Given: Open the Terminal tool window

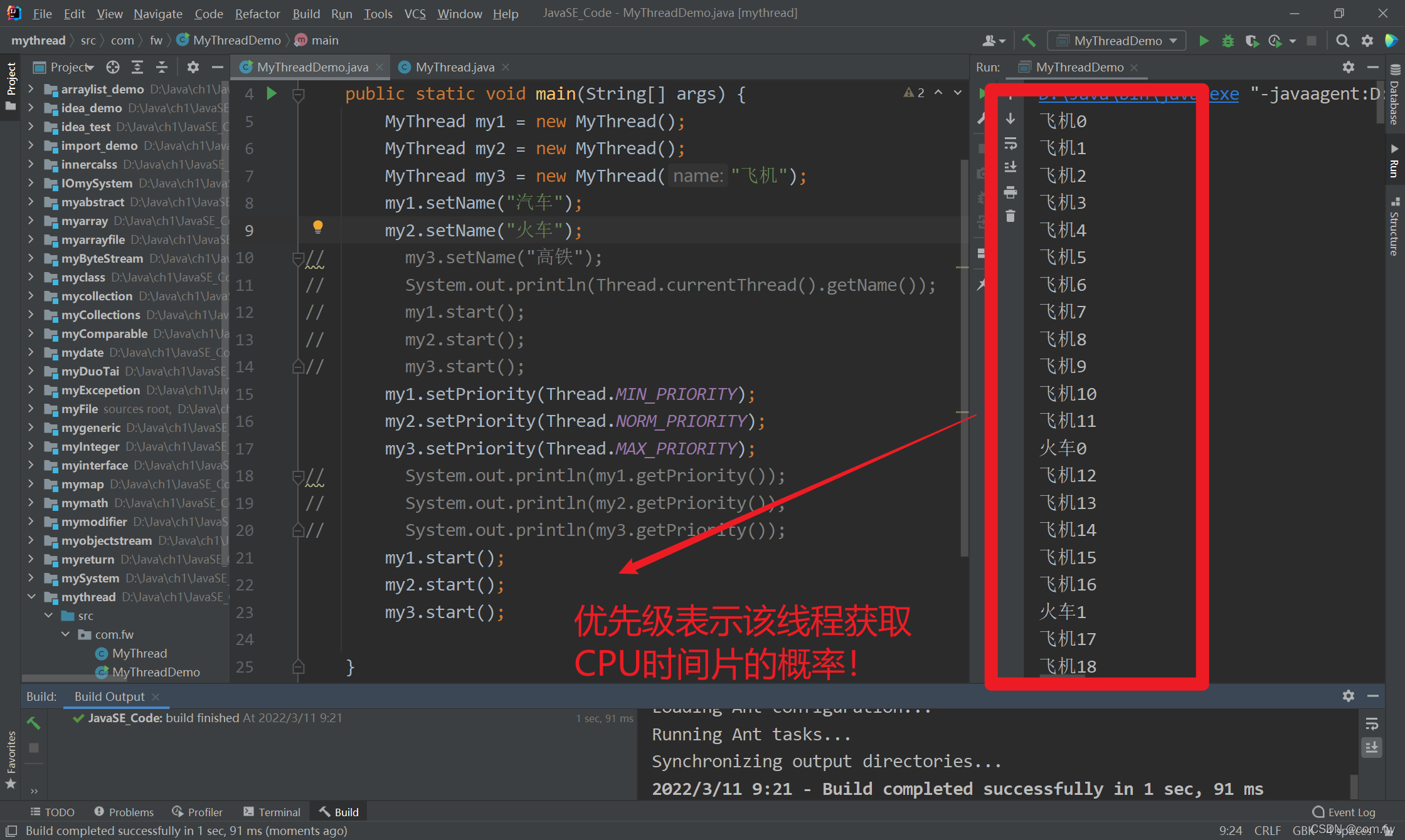Looking at the screenshot, I should [272, 812].
